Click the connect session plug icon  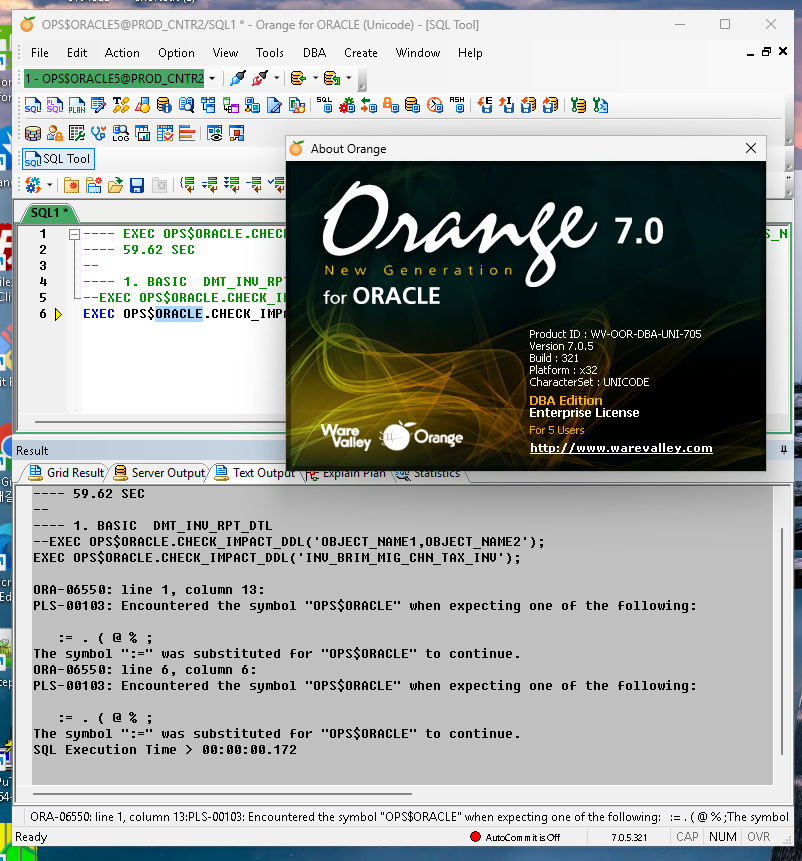(x=237, y=78)
